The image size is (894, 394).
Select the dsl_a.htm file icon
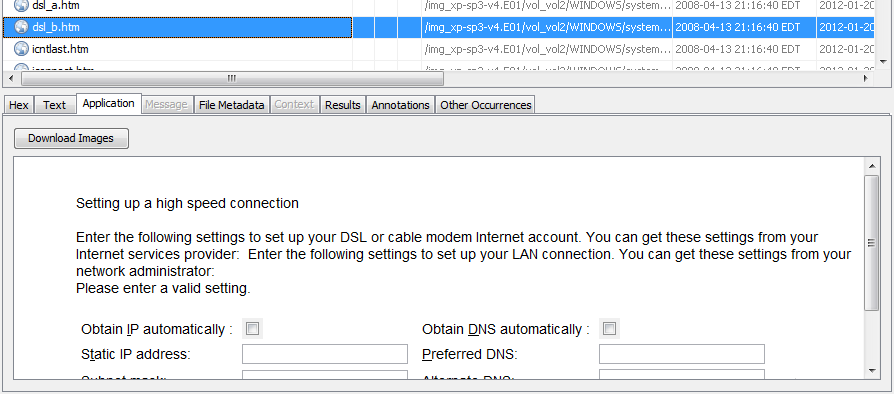[21, 6]
